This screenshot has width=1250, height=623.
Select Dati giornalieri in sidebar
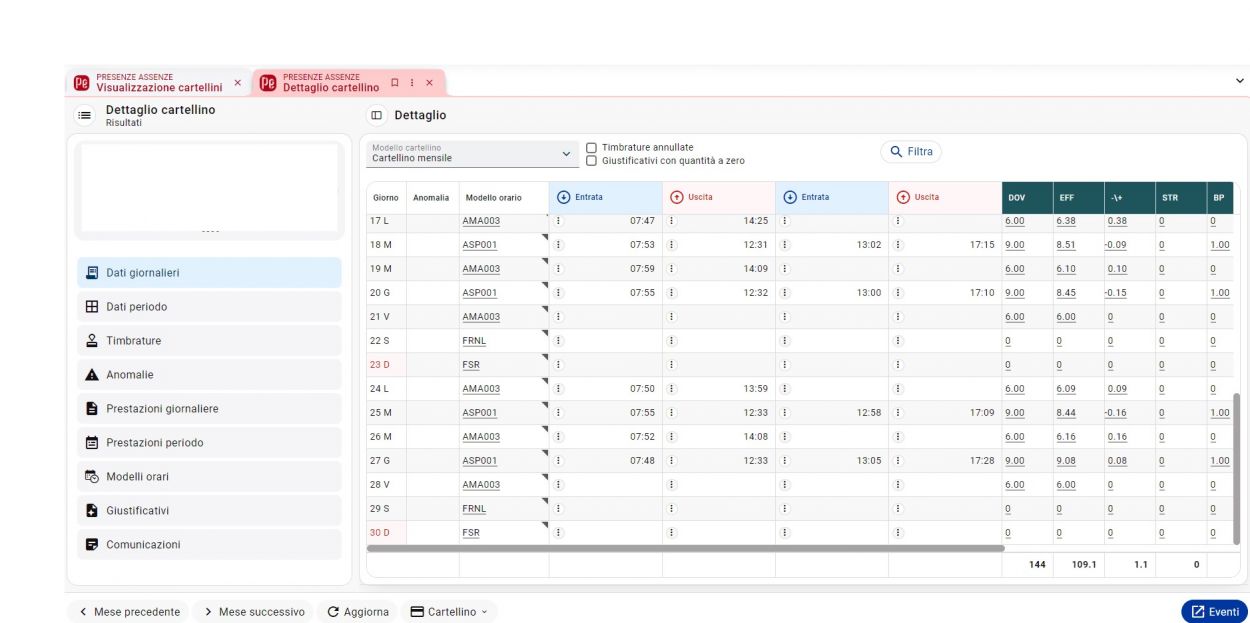[209, 273]
